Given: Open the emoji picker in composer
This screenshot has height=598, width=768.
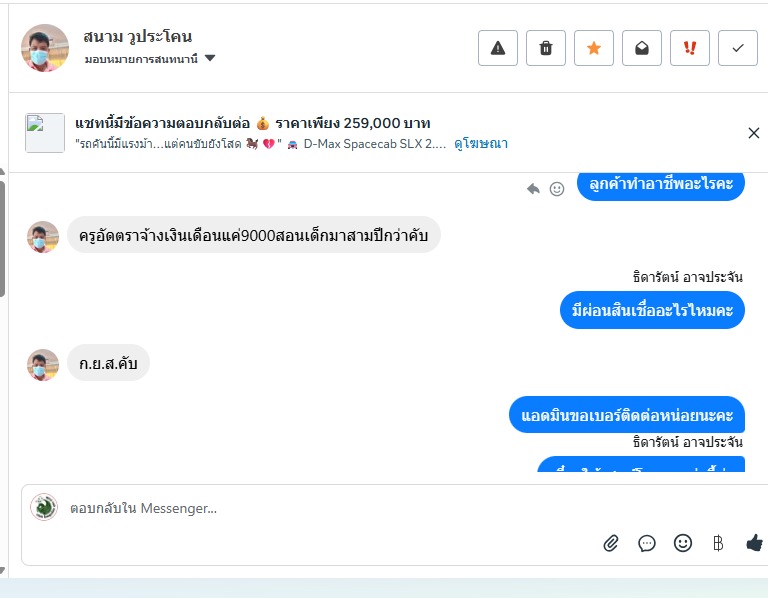Looking at the screenshot, I should point(683,543).
